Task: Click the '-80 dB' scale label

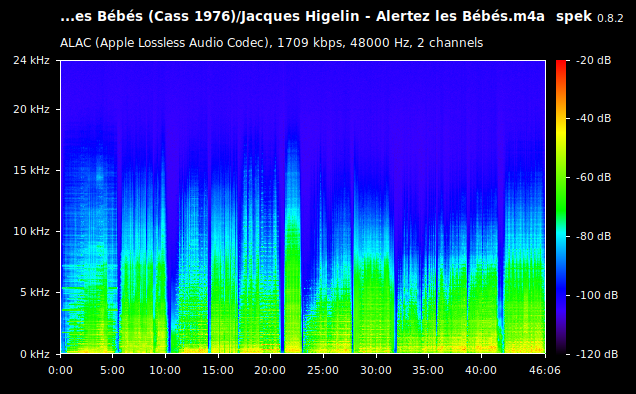Action: [x=593, y=236]
